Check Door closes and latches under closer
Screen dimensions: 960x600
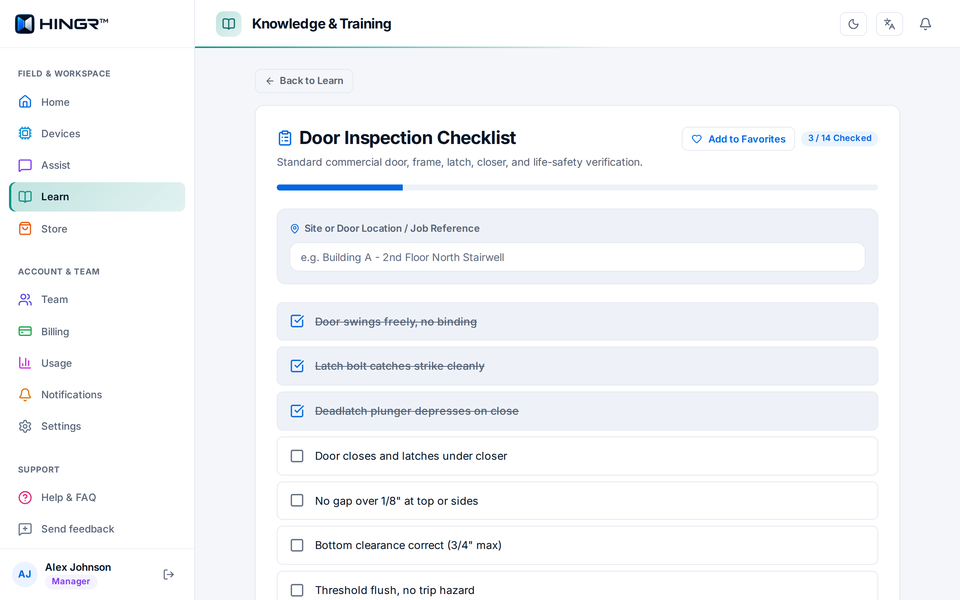[297, 456]
